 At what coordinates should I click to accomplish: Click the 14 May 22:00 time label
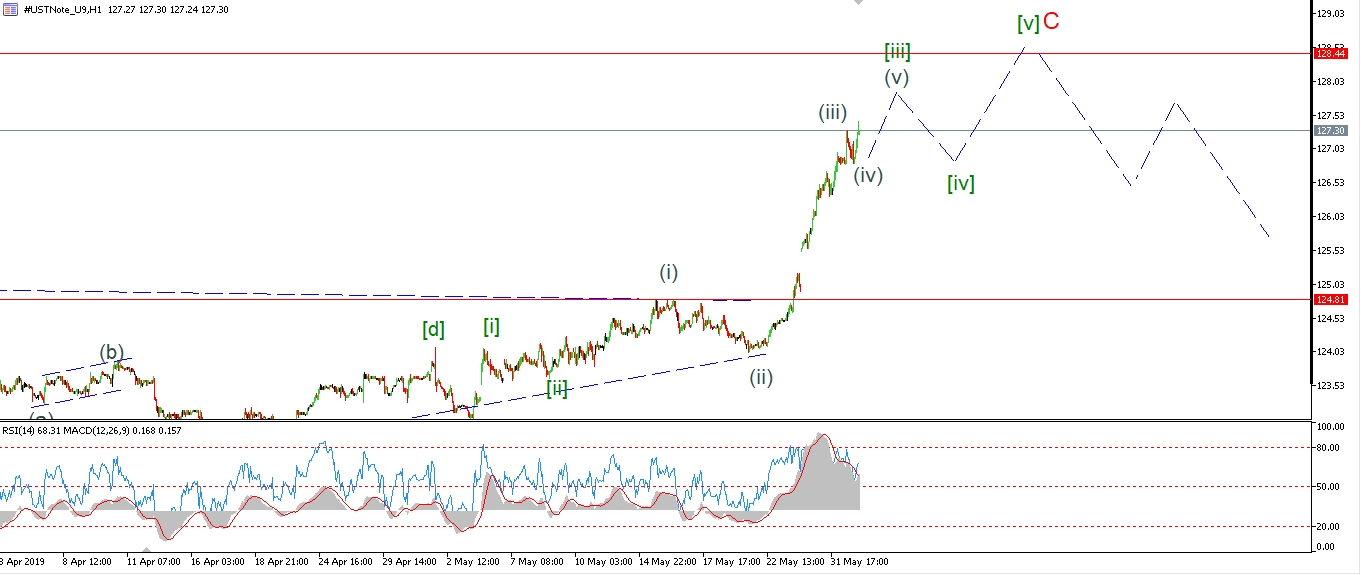[667, 562]
